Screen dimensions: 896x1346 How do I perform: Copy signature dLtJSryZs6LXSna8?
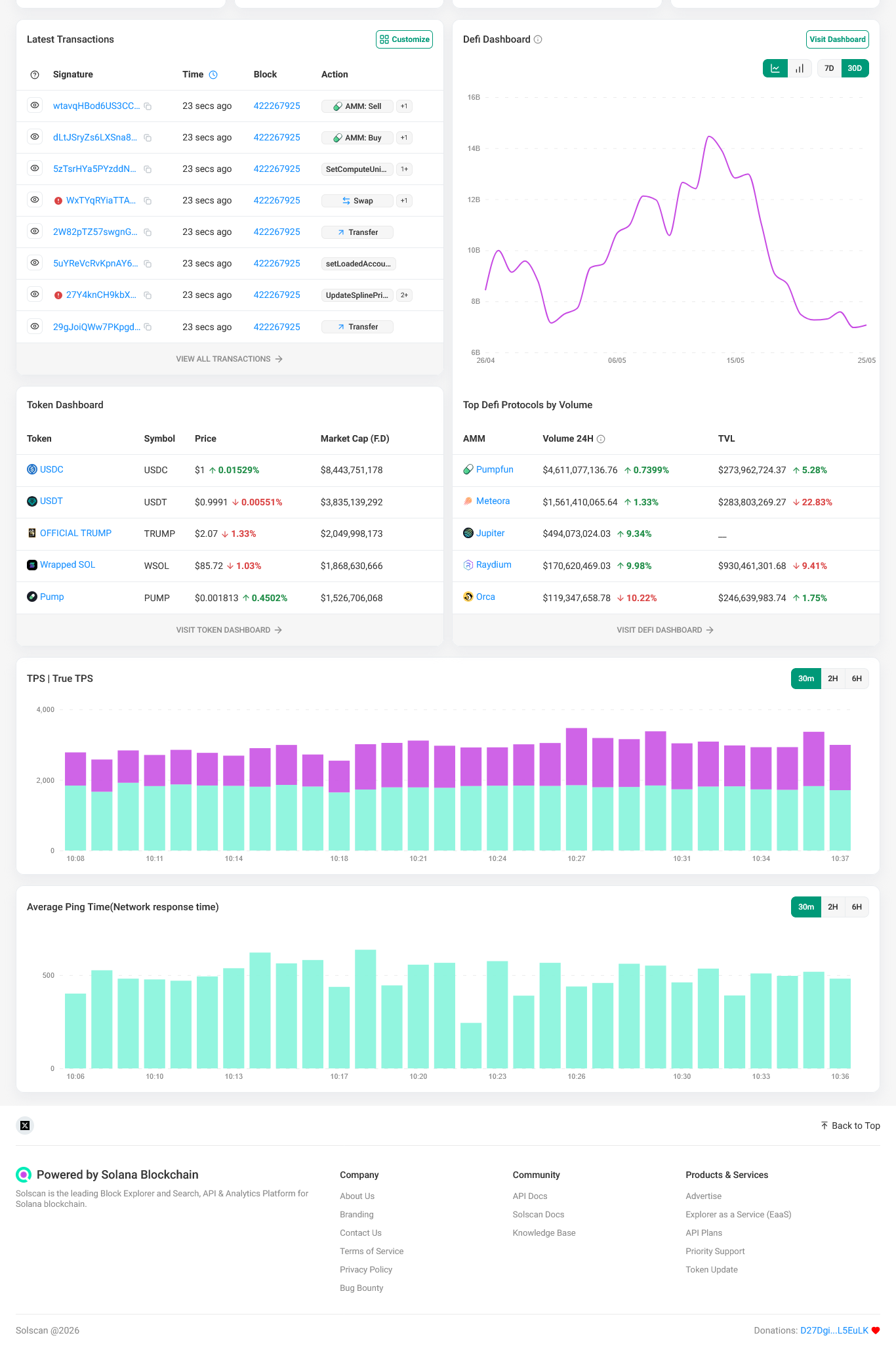pyautogui.click(x=148, y=138)
